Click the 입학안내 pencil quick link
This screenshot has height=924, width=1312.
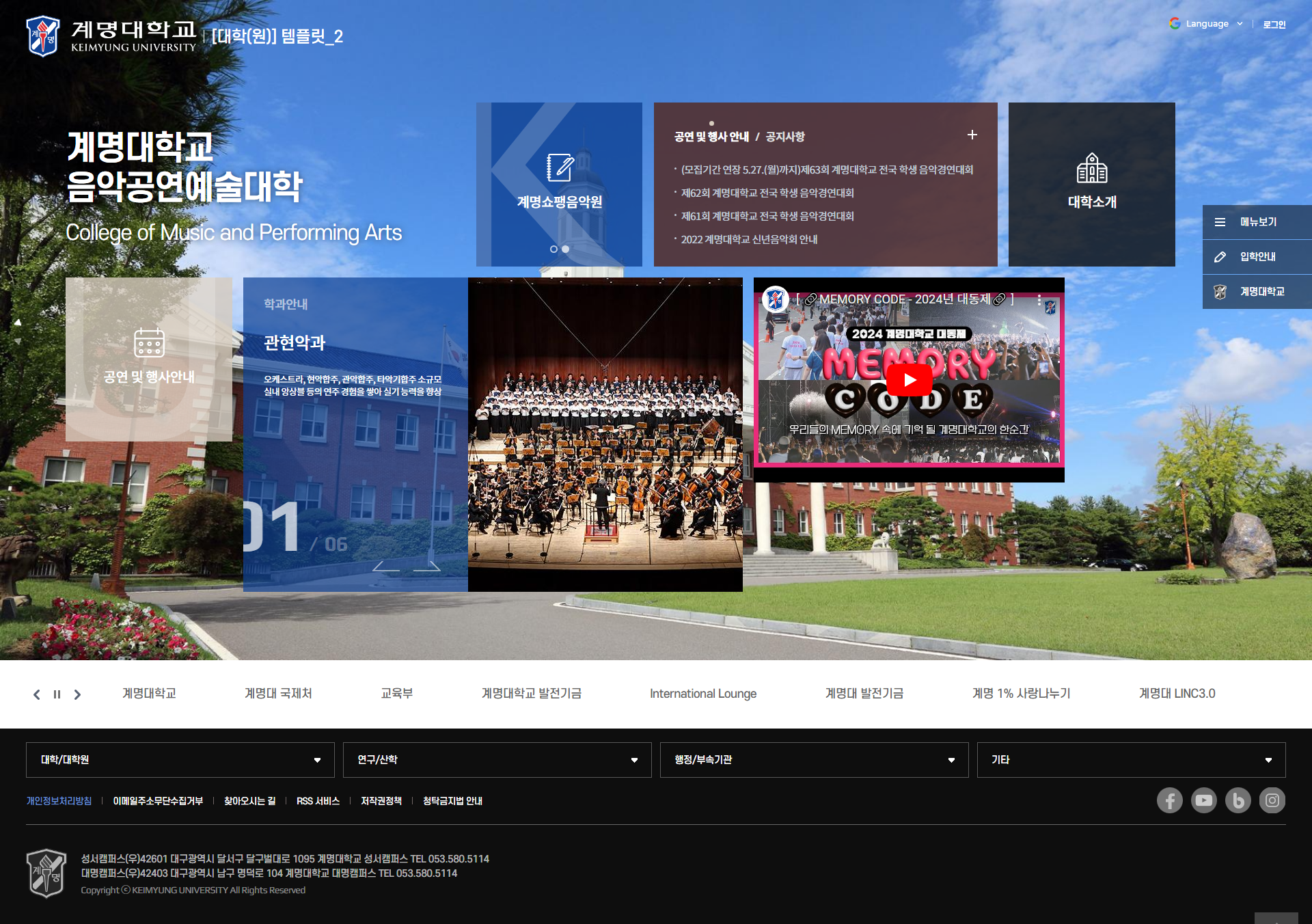pyautogui.click(x=1257, y=257)
